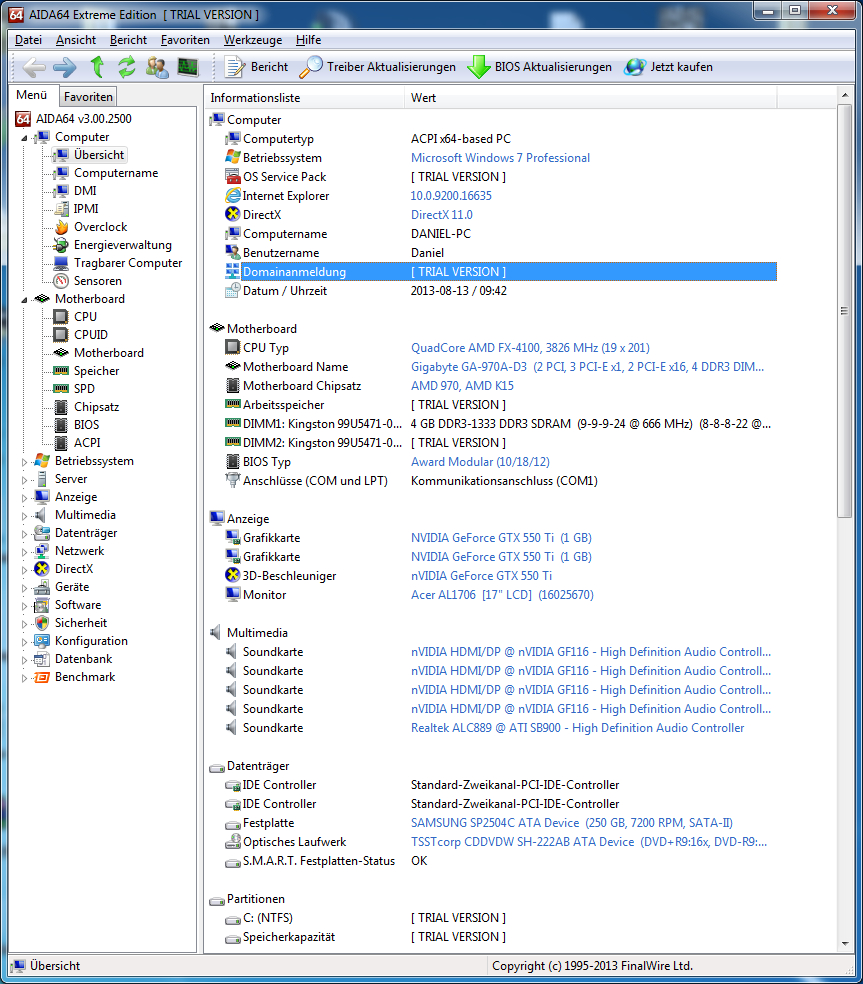Go up one level with green arrow
This screenshot has height=984, width=863.
(x=97, y=67)
